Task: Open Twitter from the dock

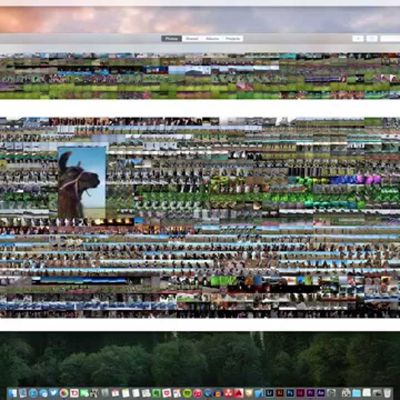Action: (53, 393)
